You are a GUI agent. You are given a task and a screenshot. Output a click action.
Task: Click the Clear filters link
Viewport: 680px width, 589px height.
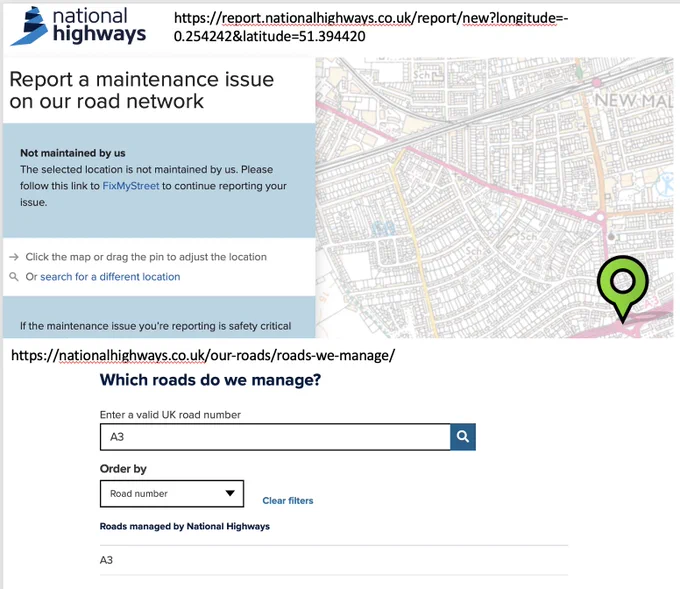pos(288,501)
